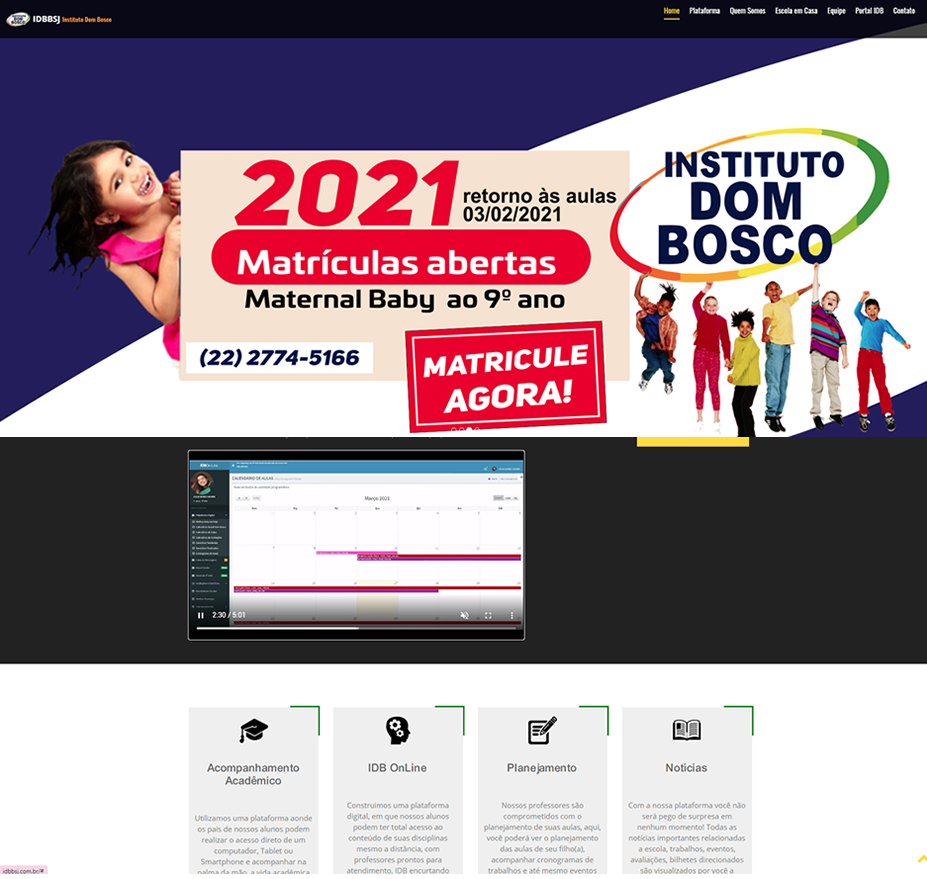Image resolution: width=927 pixels, height=879 pixels.
Task: Select the highlighted active slide indicator dot
Action: (469, 430)
